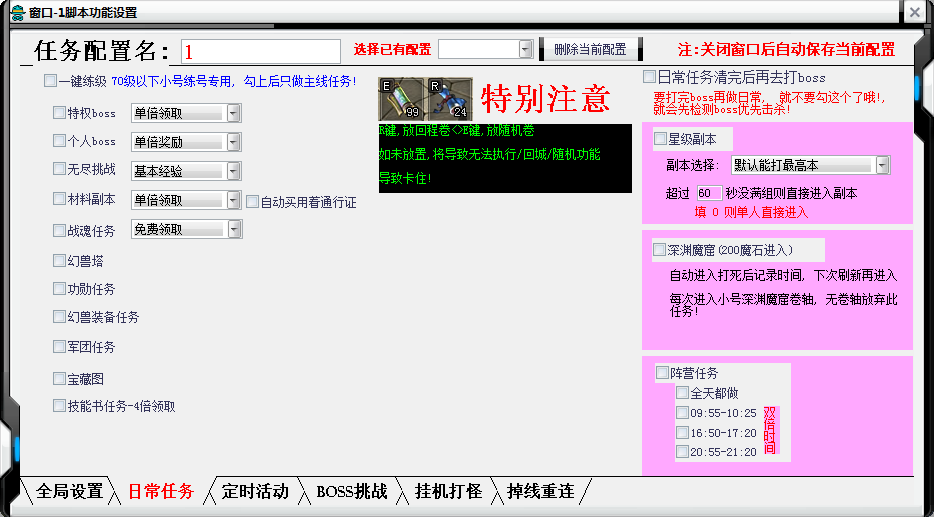Enable the 09:55-10:25 time slot
Screen dimensions: 934x517
683,412
